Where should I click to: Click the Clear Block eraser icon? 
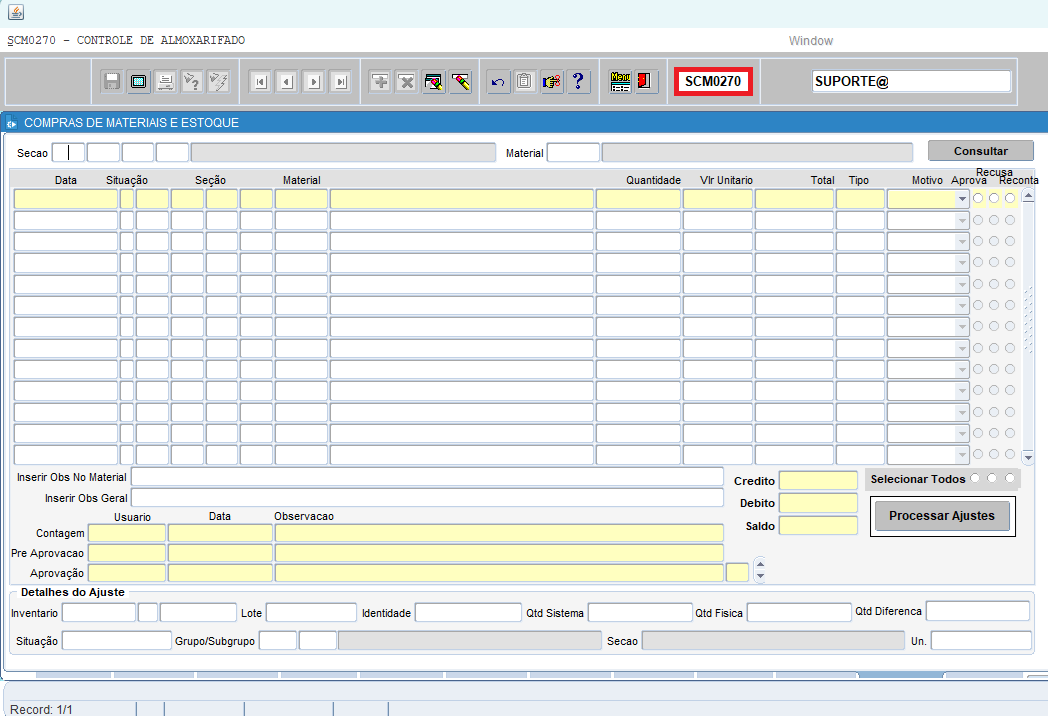(x=434, y=82)
